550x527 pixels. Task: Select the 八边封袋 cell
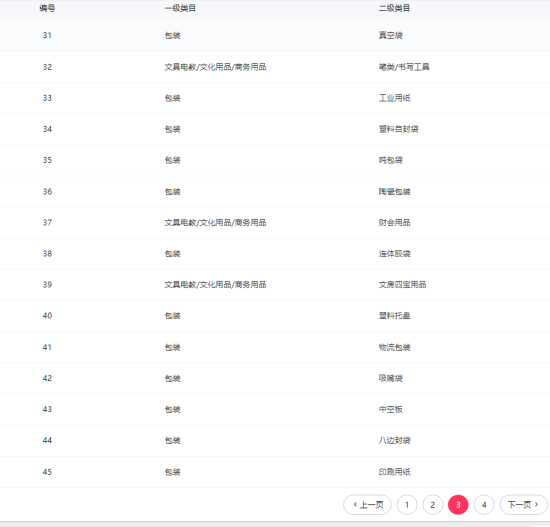(x=395, y=440)
